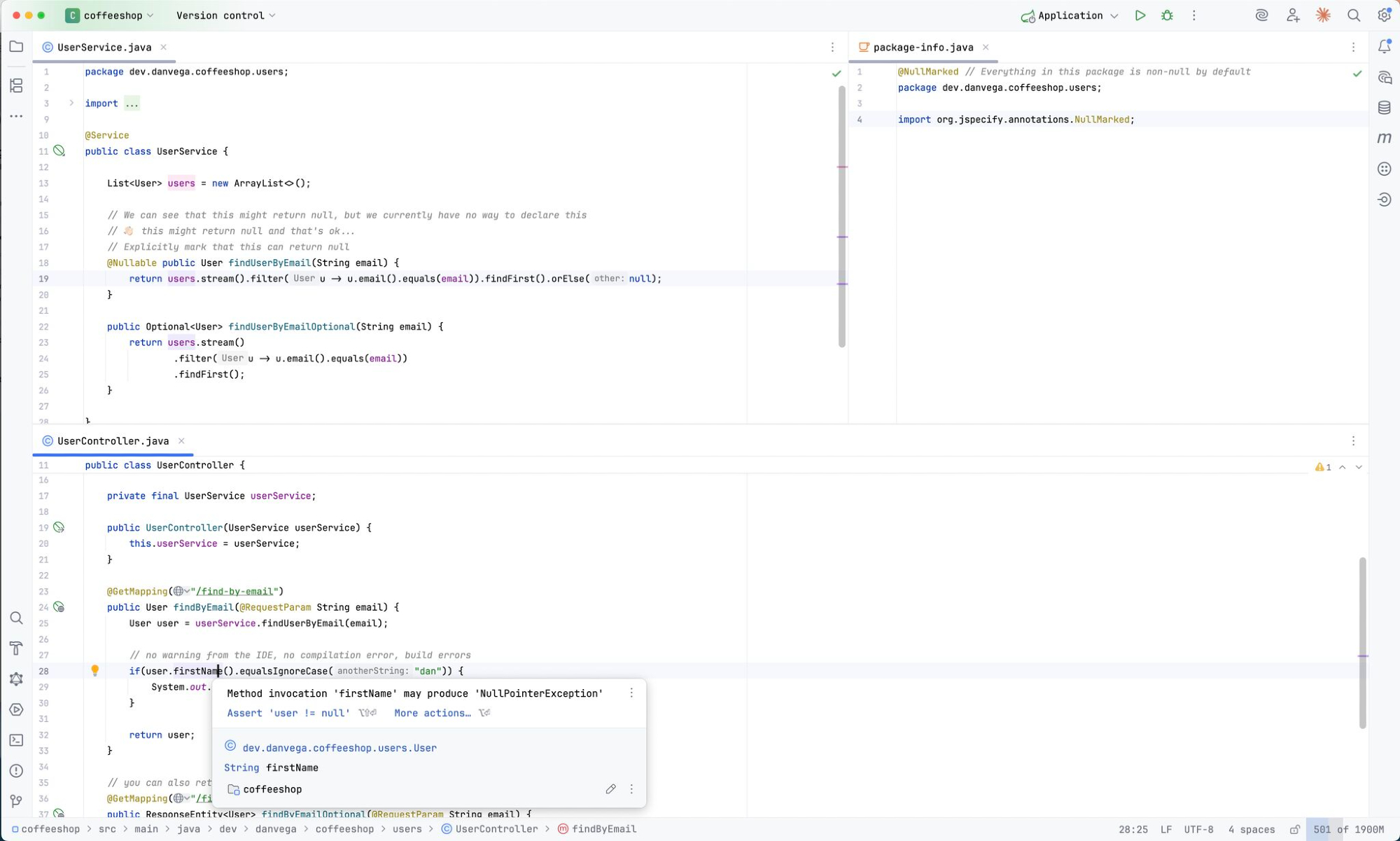Click the yellow intention lightbulb on line 28
Viewport: 1400px width, 841px height.
pos(95,670)
